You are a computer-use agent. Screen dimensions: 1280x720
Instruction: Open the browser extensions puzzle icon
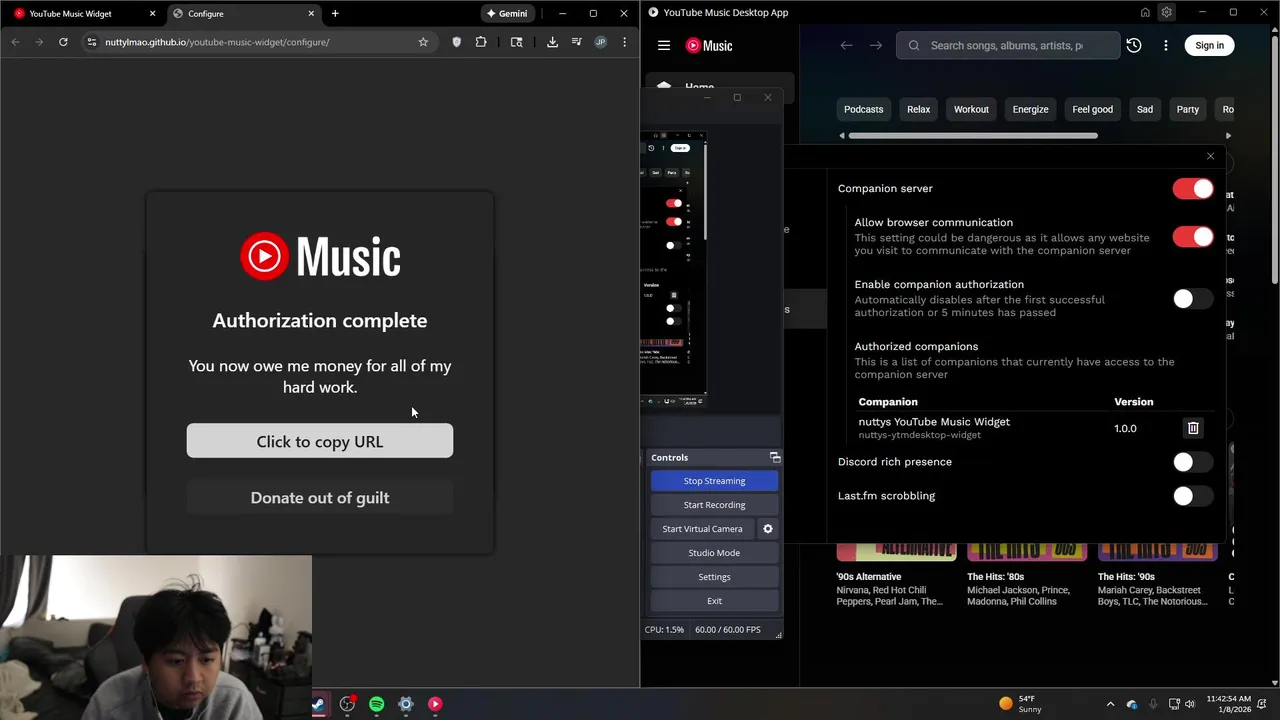pyautogui.click(x=481, y=42)
